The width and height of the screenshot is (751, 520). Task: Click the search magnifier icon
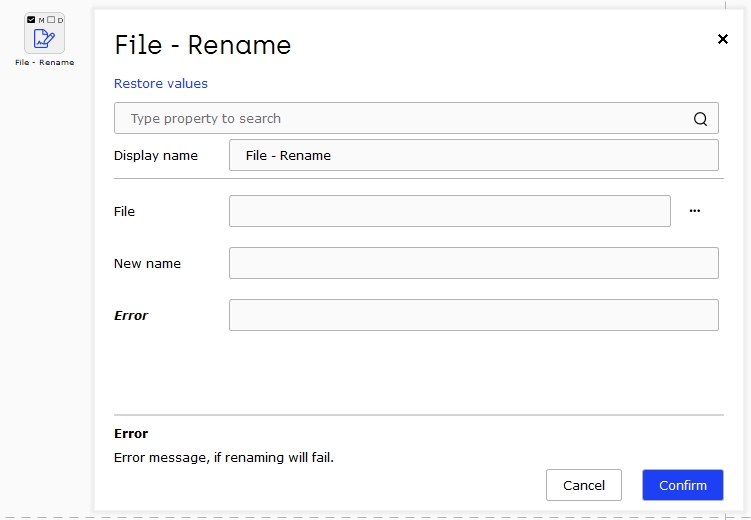coord(700,118)
